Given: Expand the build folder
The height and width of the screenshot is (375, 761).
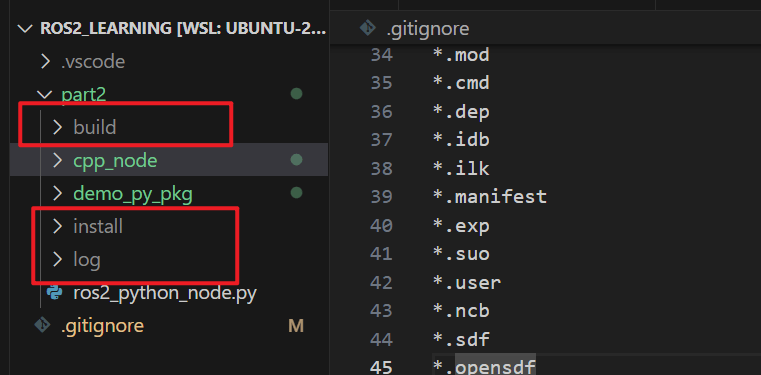Looking at the screenshot, I should point(58,127).
